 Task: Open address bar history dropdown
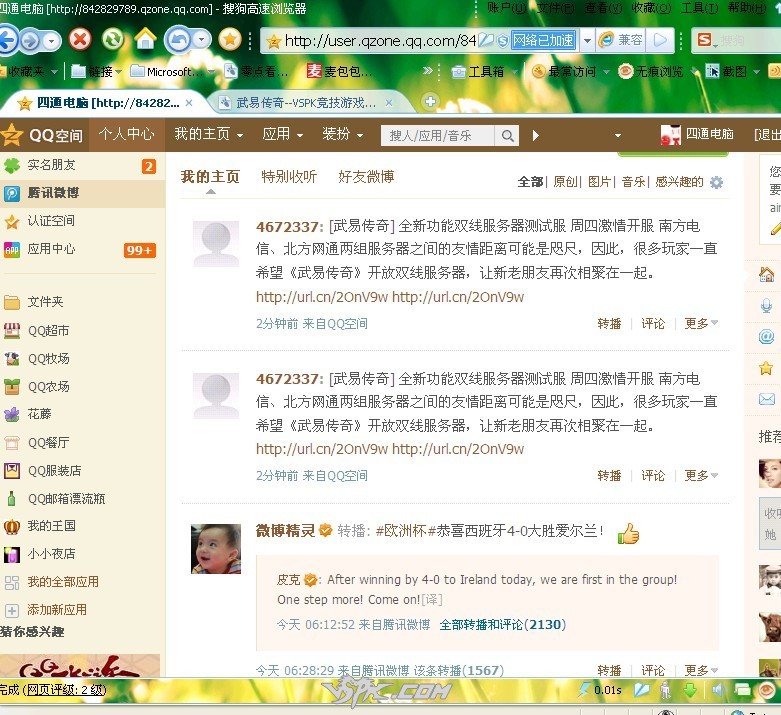point(587,40)
